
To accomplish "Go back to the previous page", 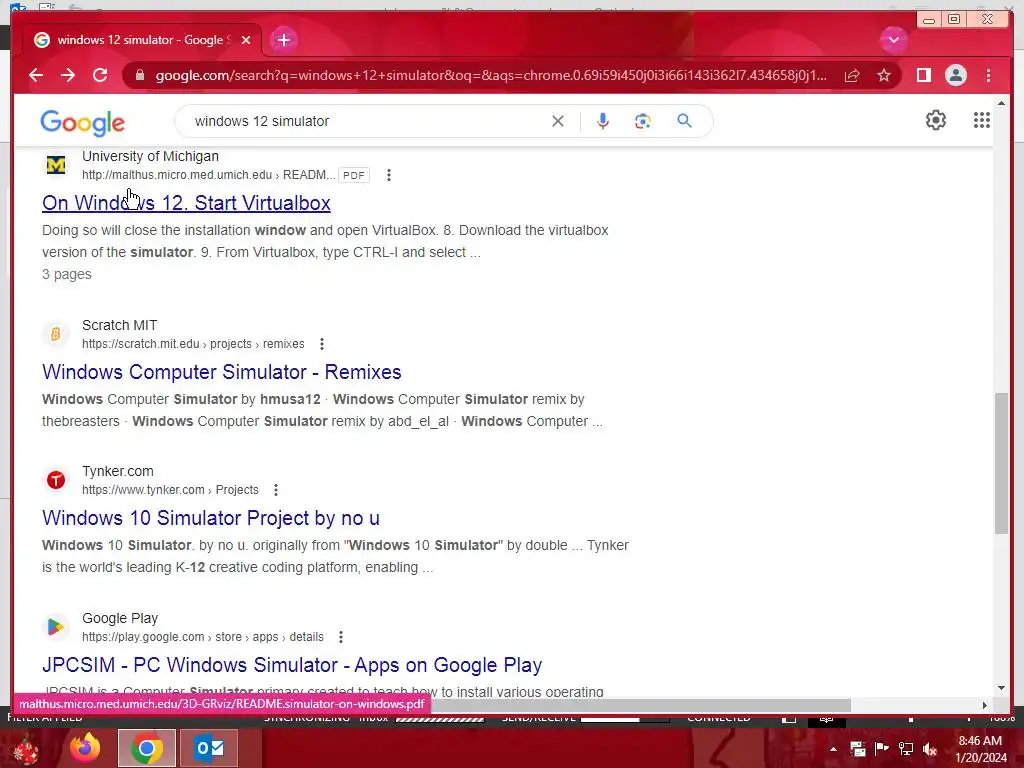I will point(36,76).
